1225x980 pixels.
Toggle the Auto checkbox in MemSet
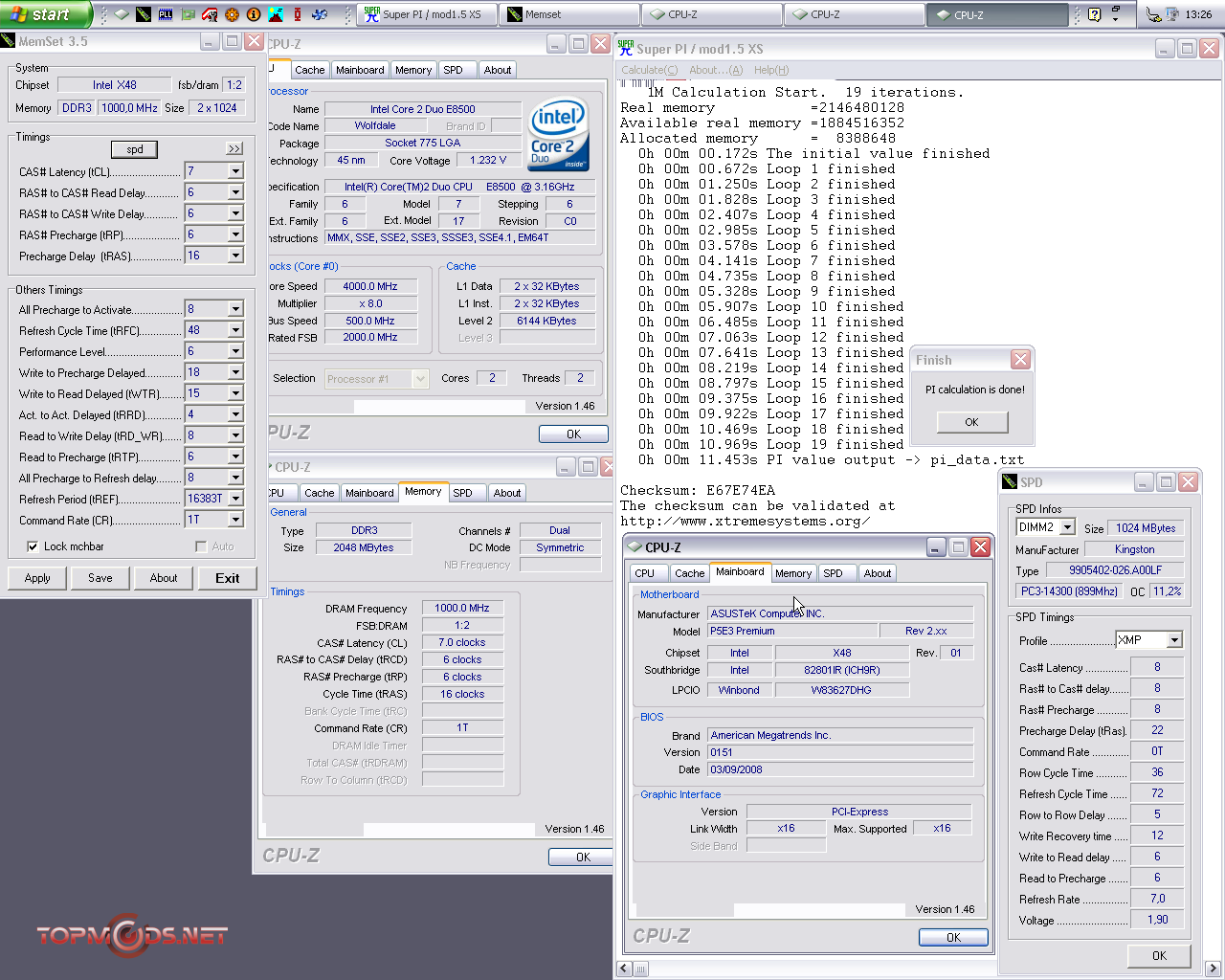click(x=200, y=546)
